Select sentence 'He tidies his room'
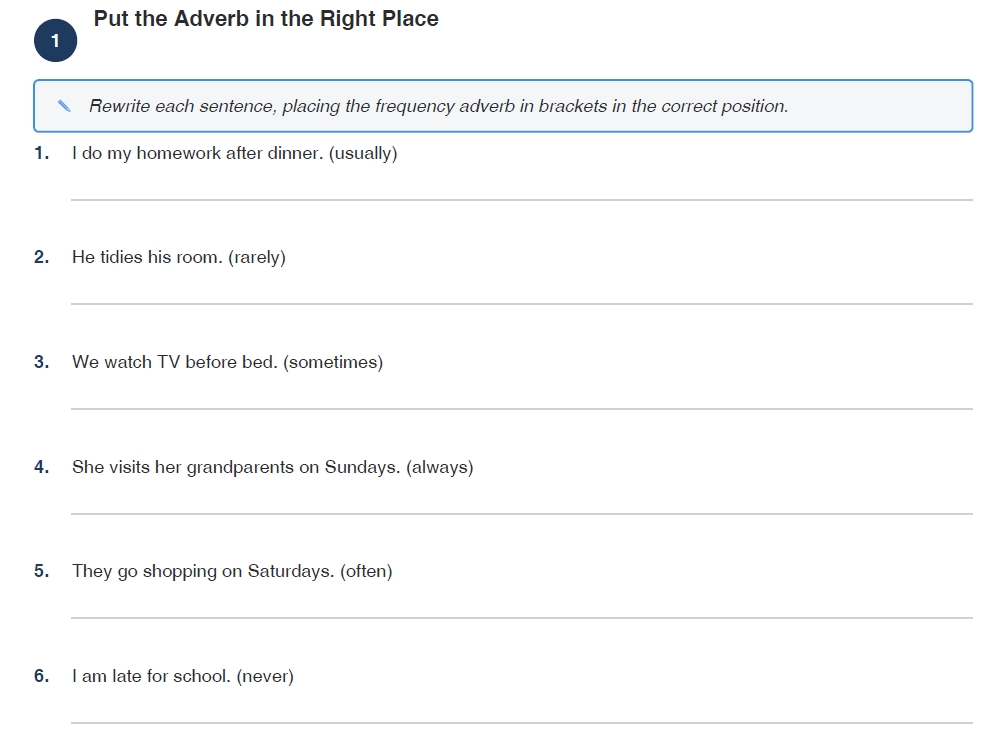 tap(147, 257)
